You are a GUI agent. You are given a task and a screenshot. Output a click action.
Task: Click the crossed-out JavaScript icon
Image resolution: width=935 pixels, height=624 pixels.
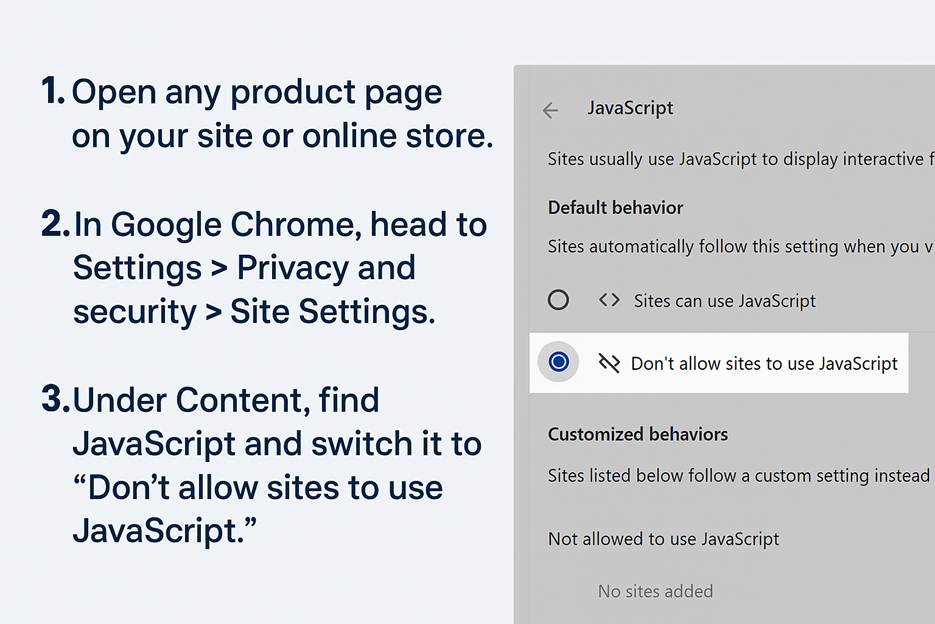click(x=611, y=363)
